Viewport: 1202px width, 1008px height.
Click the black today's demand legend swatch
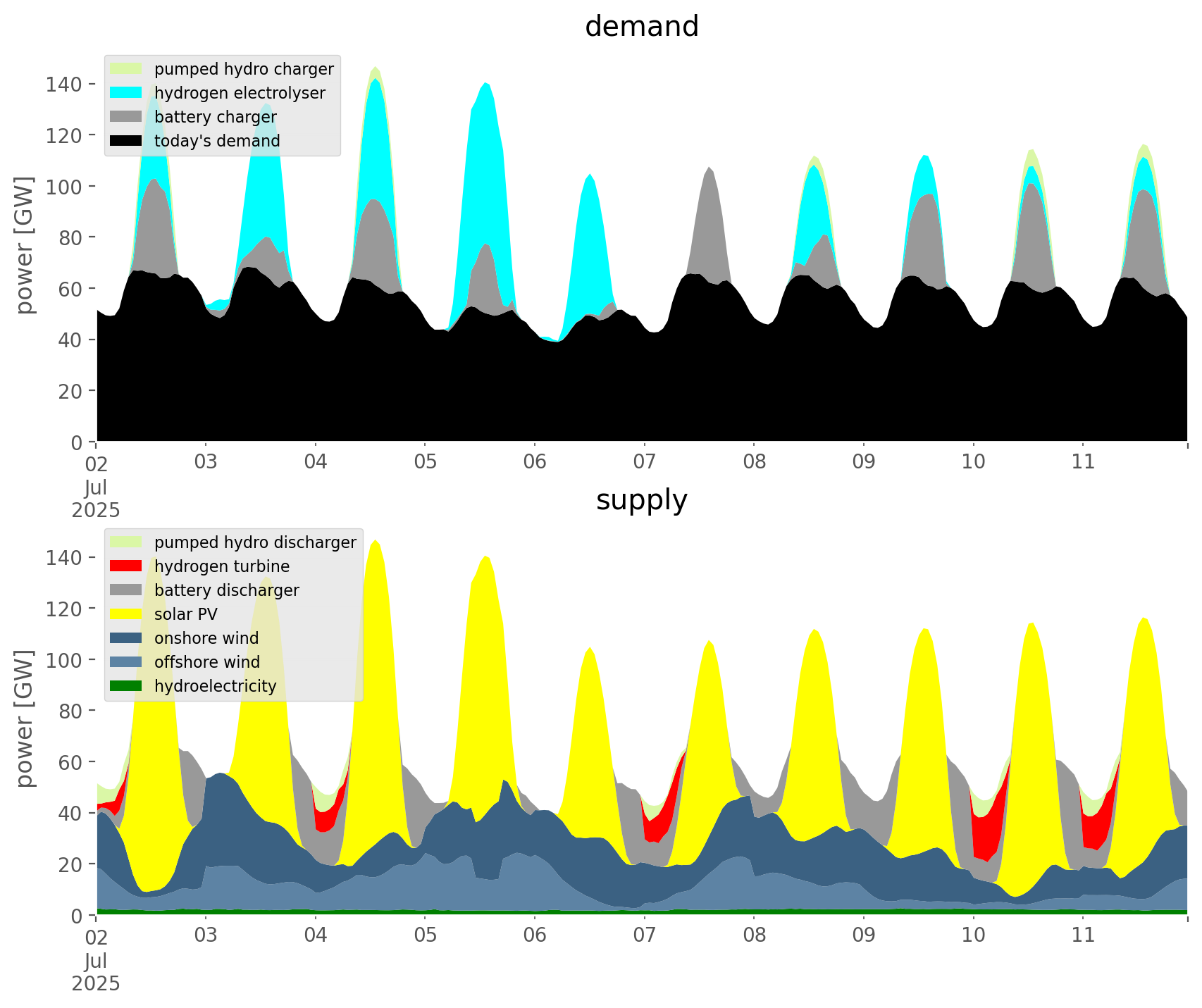[126, 141]
